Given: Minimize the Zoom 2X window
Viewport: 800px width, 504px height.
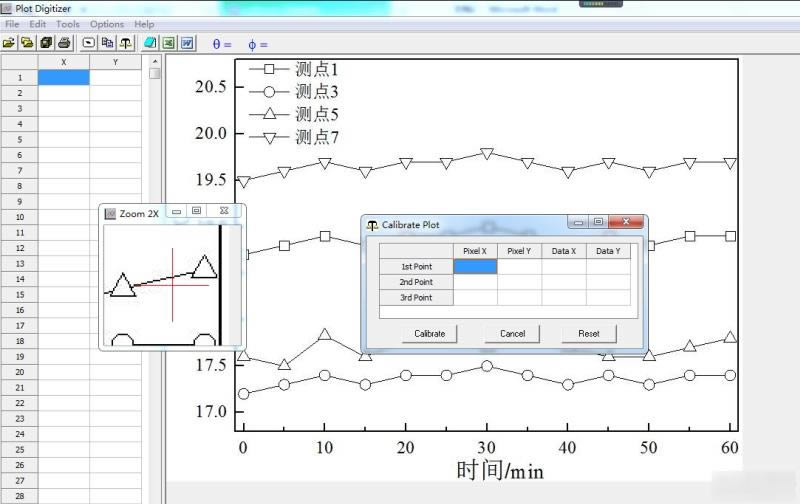Looking at the screenshot, I should 177,211.
